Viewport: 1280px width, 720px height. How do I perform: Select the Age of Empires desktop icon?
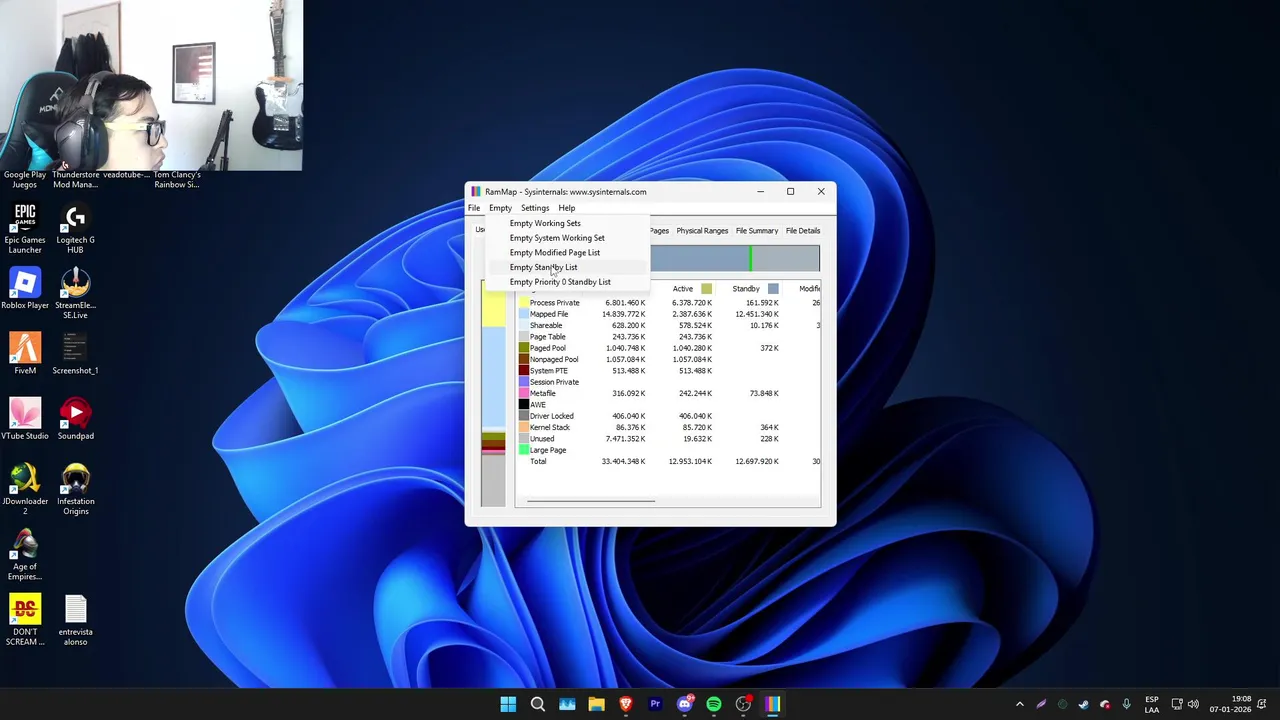click(x=25, y=555)
